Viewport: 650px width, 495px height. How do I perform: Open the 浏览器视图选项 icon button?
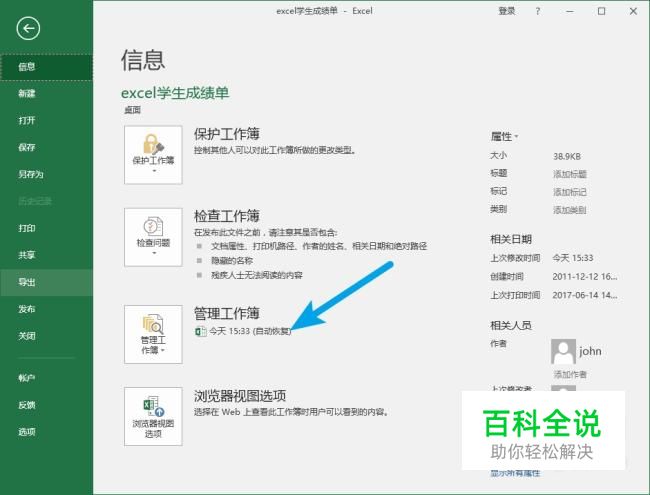click(153, 417)
